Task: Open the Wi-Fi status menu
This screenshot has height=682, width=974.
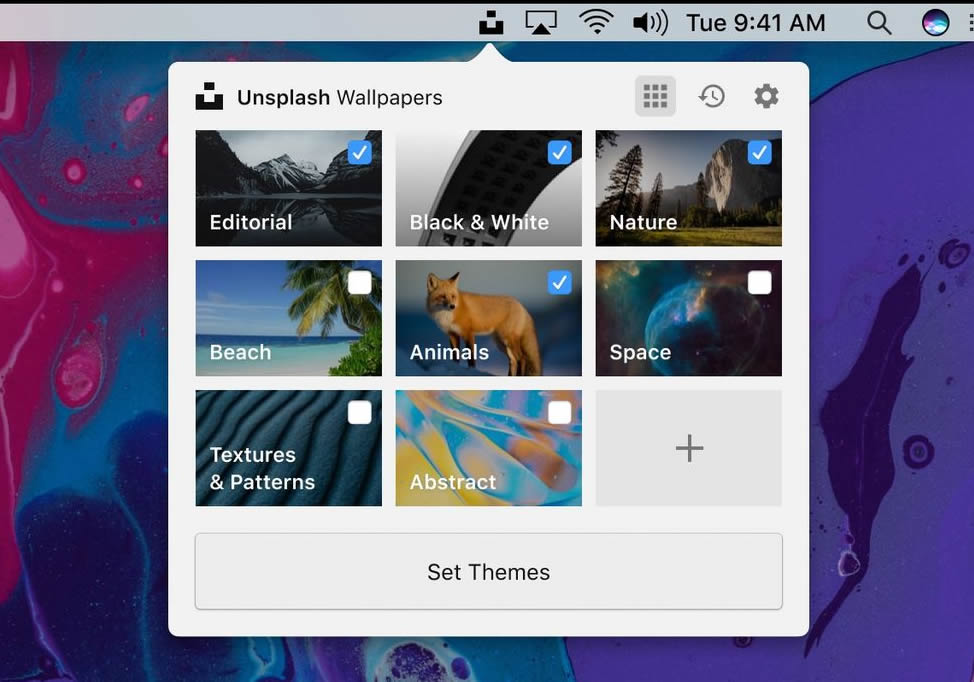Action: pos(596,22)
